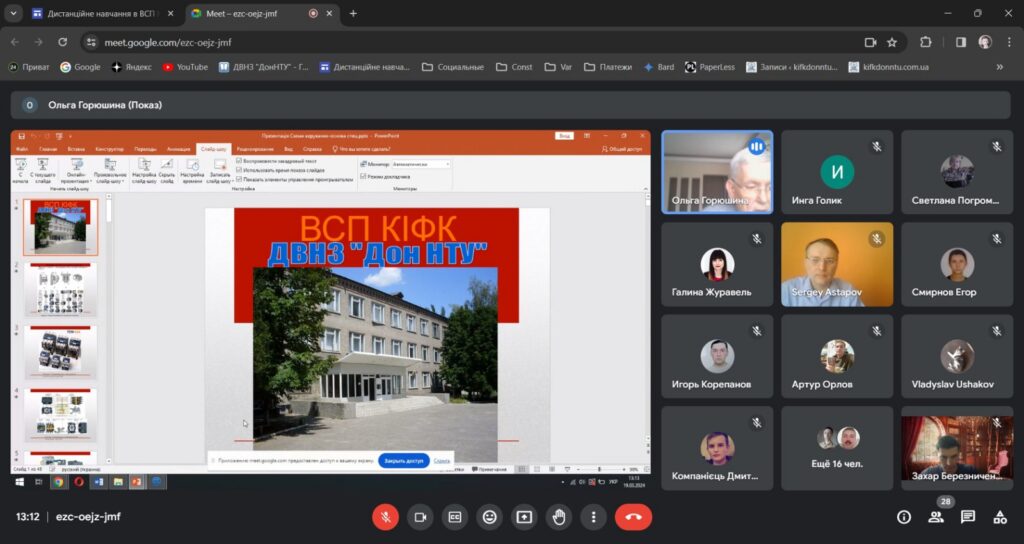This screenshot has height=544, width=1024.
Task: Open chat with everyone panel
Action: [968, 517]
